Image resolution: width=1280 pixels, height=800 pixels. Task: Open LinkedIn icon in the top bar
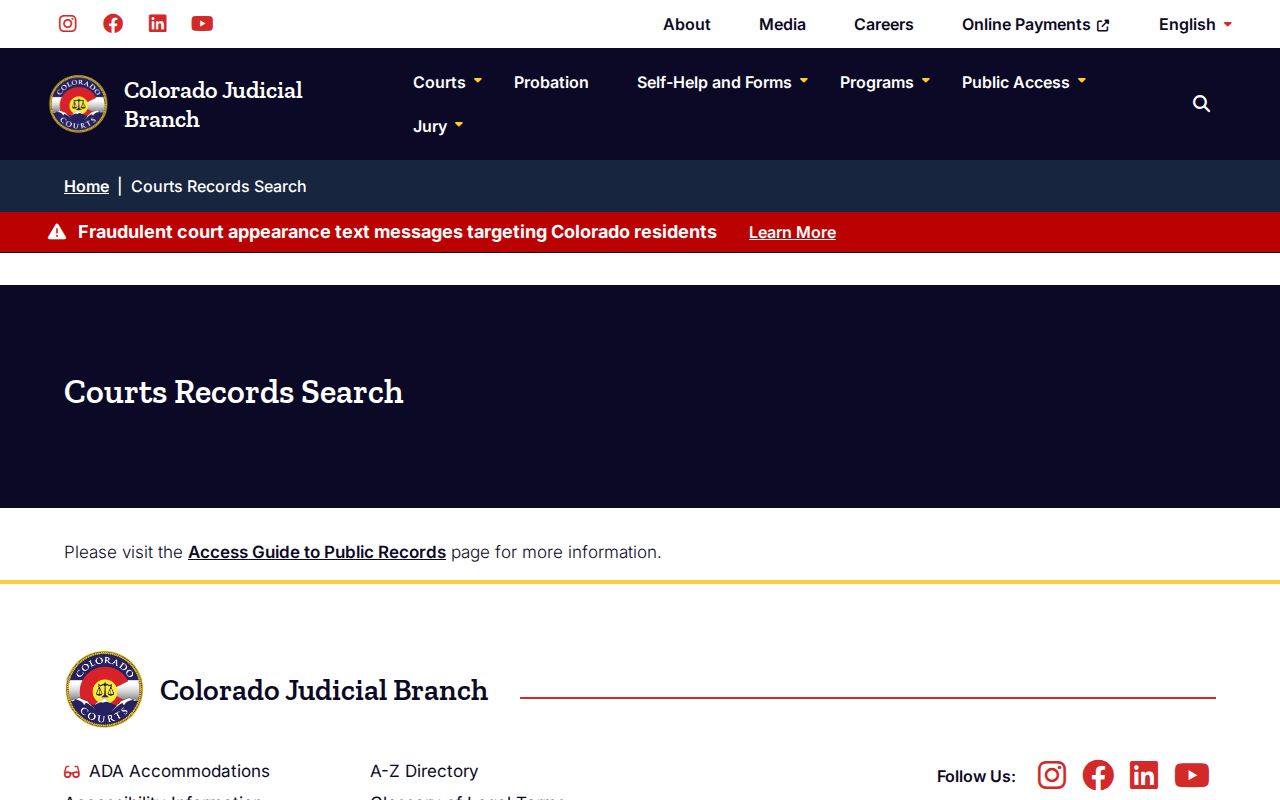point(157,23)
